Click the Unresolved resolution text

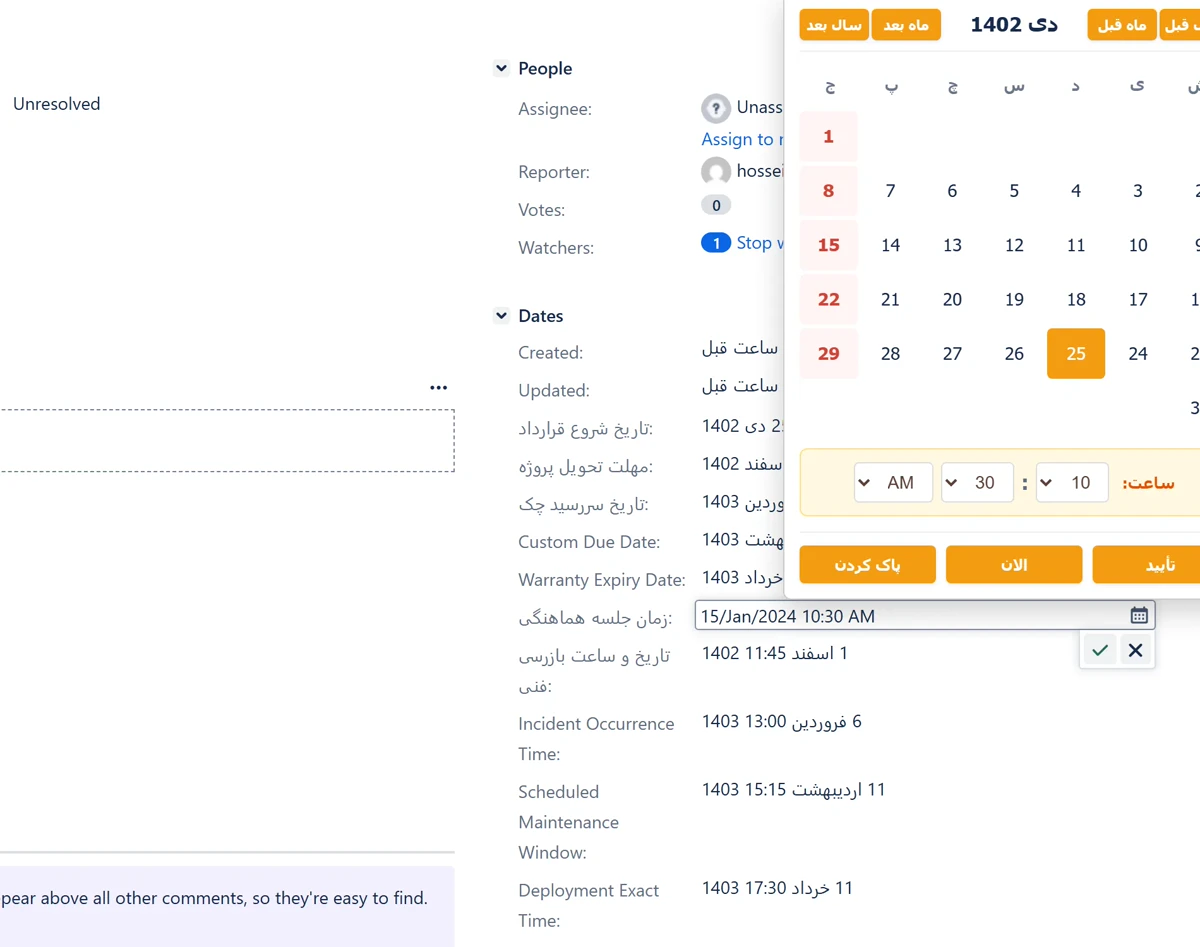(56, 104)
